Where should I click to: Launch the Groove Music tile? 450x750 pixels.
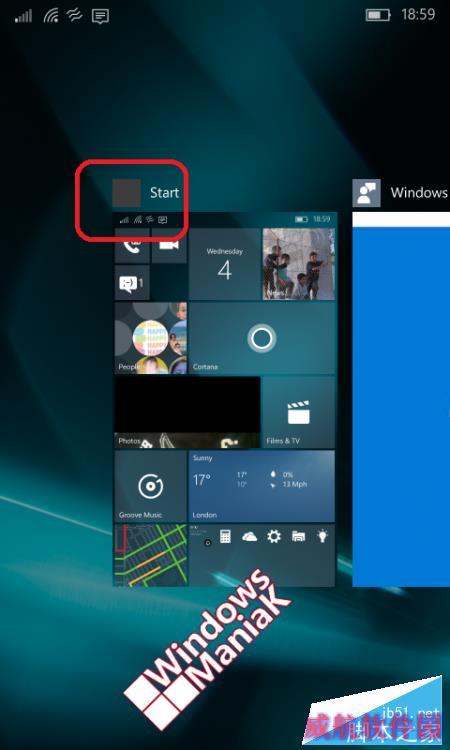coord(151,486)
